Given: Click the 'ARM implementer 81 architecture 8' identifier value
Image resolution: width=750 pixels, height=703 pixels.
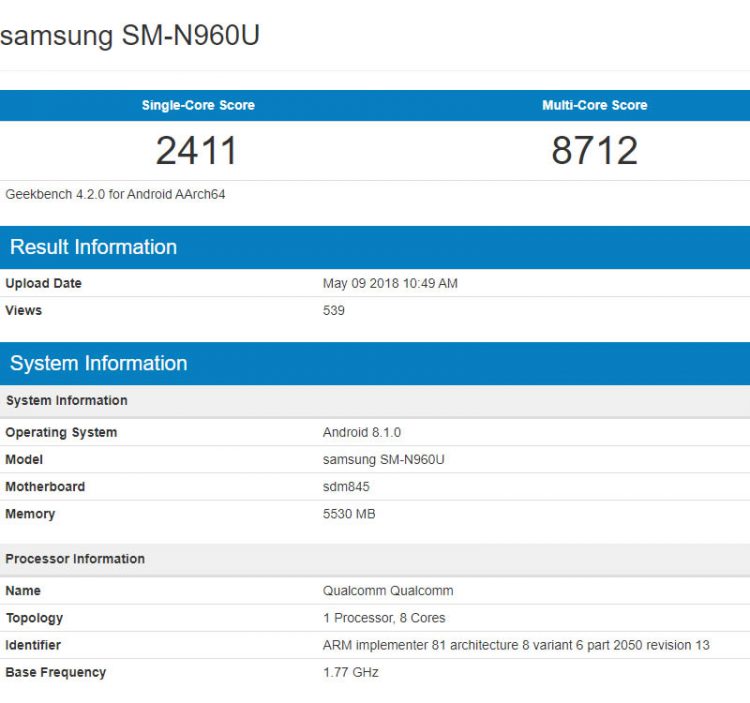Looking at the screenshot, I should tap(516, 645).
